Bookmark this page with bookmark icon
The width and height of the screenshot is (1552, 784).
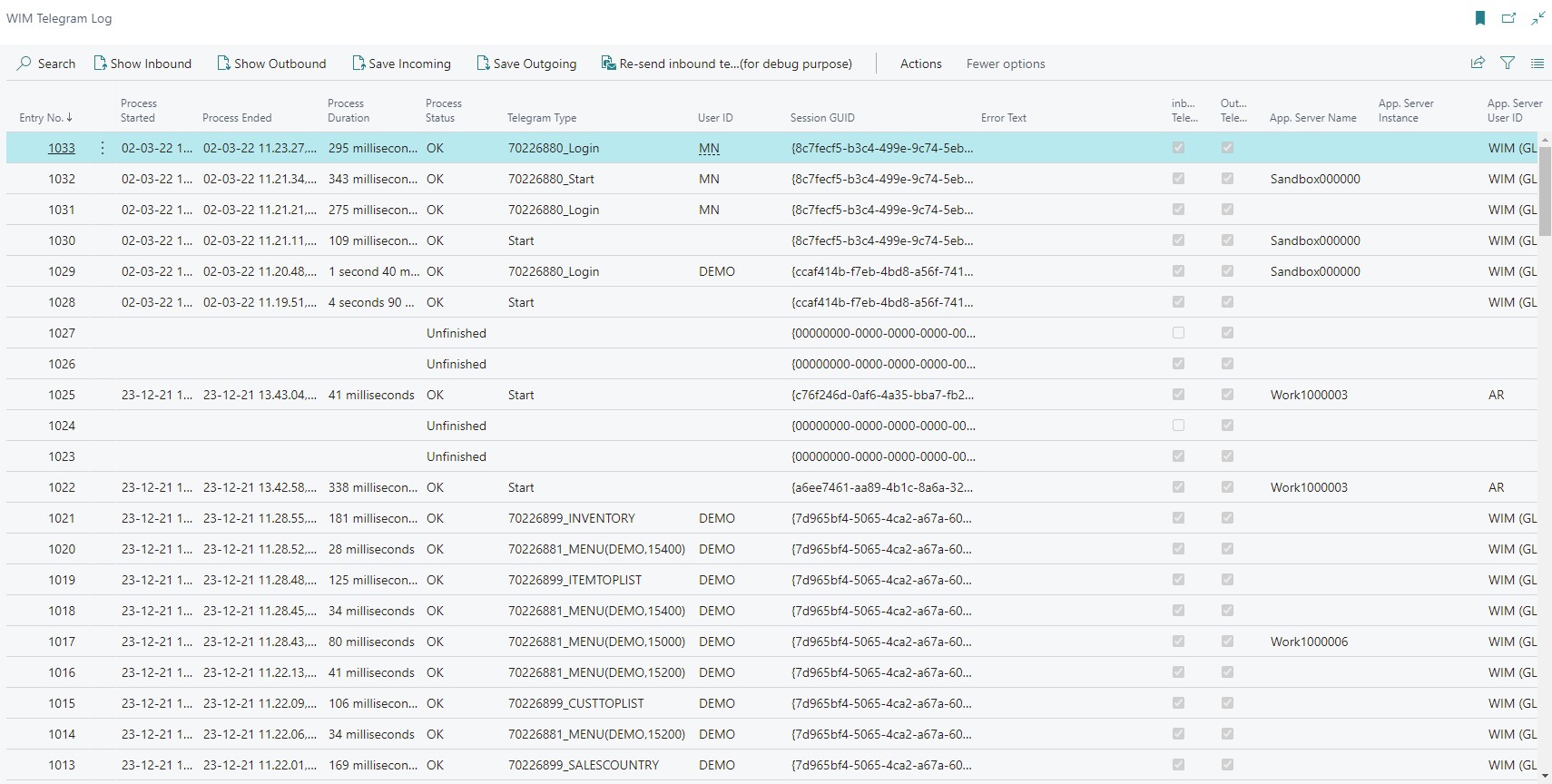[x=1480, y=18]
